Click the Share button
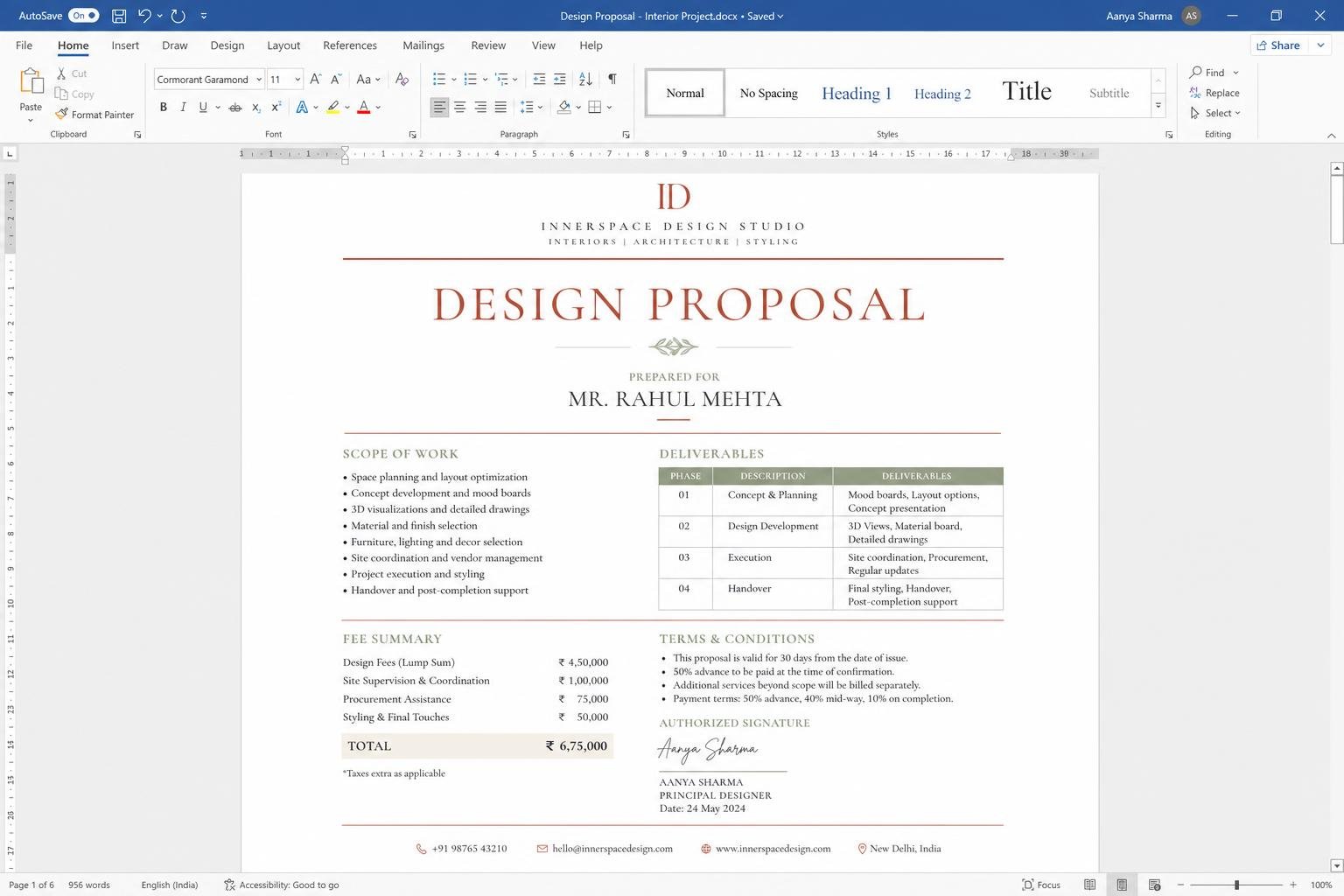This screenshot has width=1344, height=896. tap(1278, 45)
